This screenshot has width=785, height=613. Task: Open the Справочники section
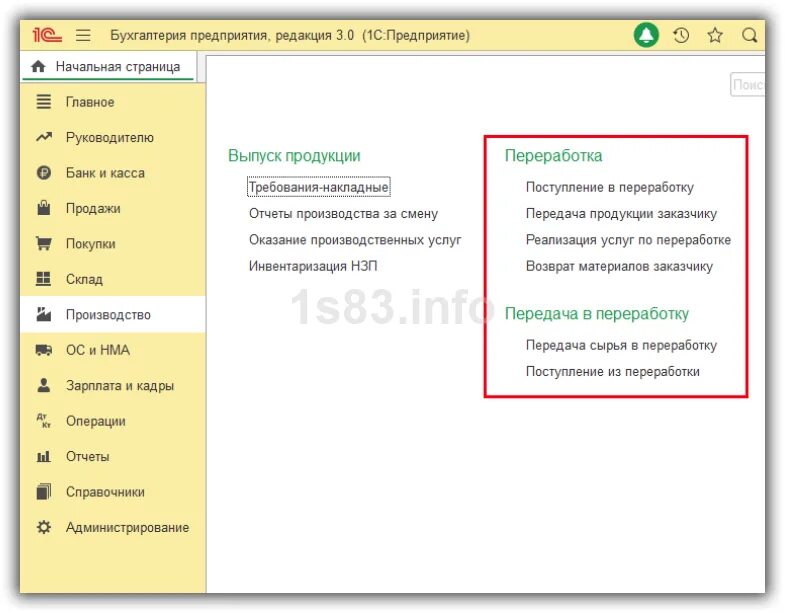click(113, 492)
